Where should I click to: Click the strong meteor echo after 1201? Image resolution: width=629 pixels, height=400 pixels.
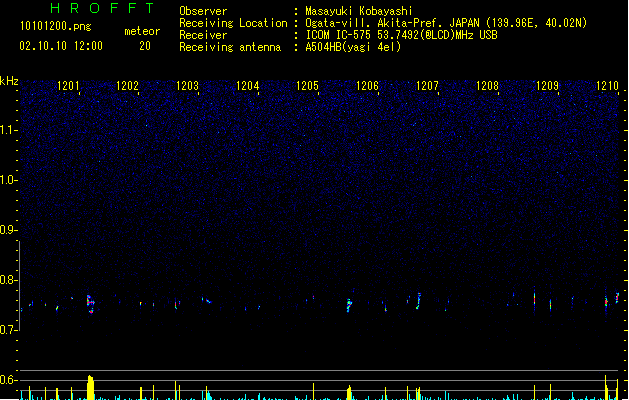click(90, 304)
